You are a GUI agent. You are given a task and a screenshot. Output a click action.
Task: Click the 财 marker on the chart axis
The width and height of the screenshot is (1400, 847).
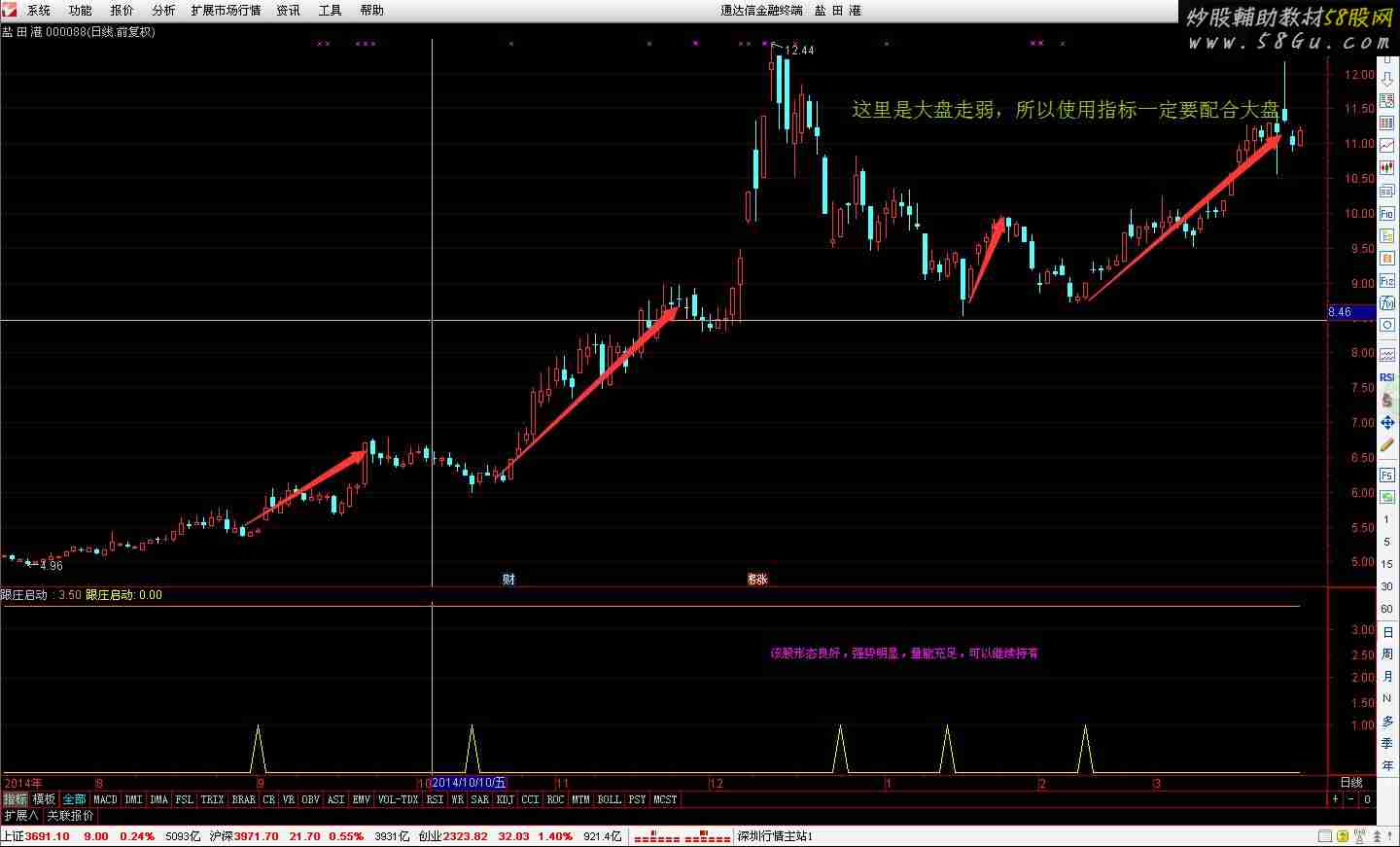(508, 579)
